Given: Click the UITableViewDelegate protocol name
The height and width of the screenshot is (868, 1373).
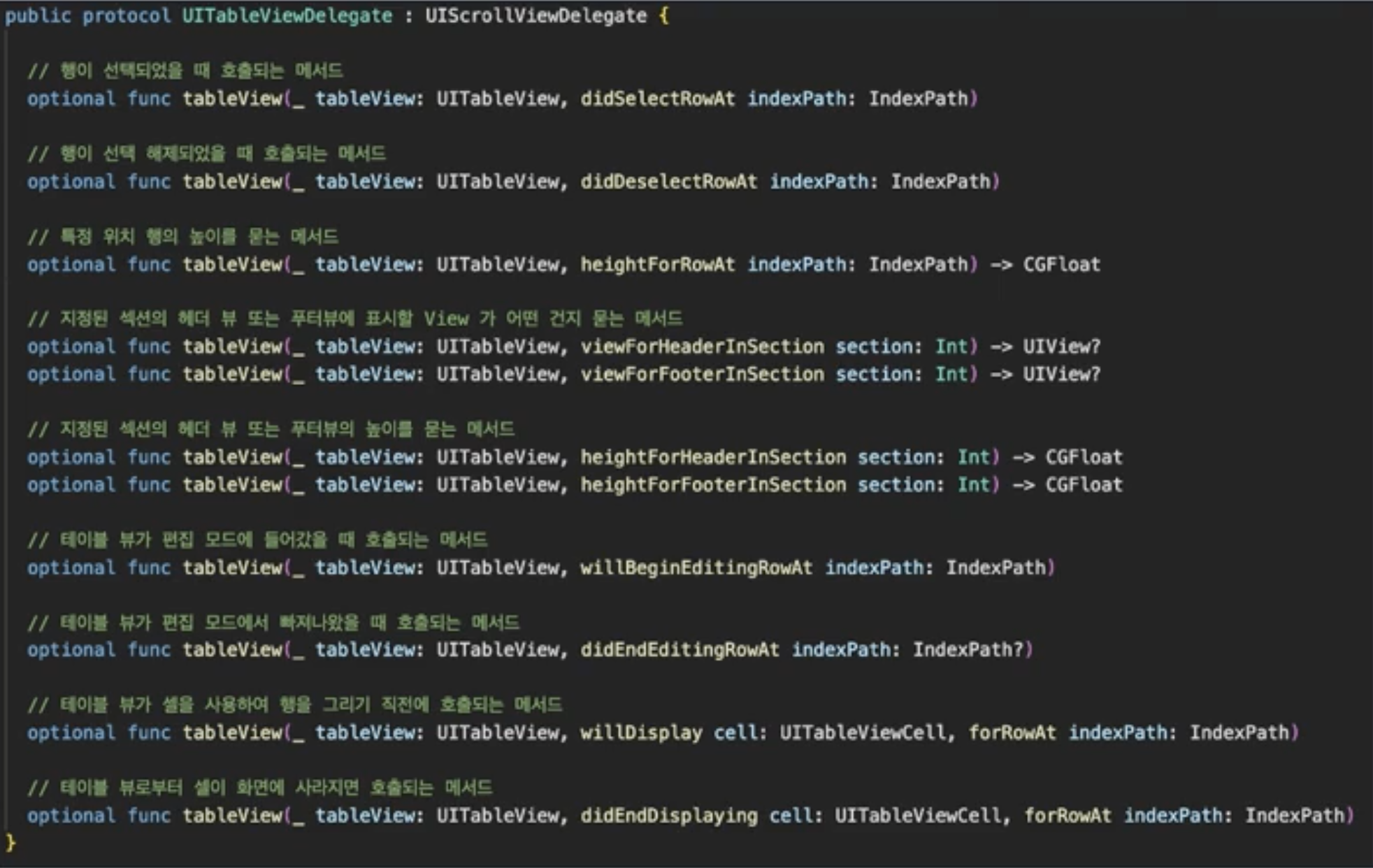Looking at the screenshot, I should tap(287, 16).
